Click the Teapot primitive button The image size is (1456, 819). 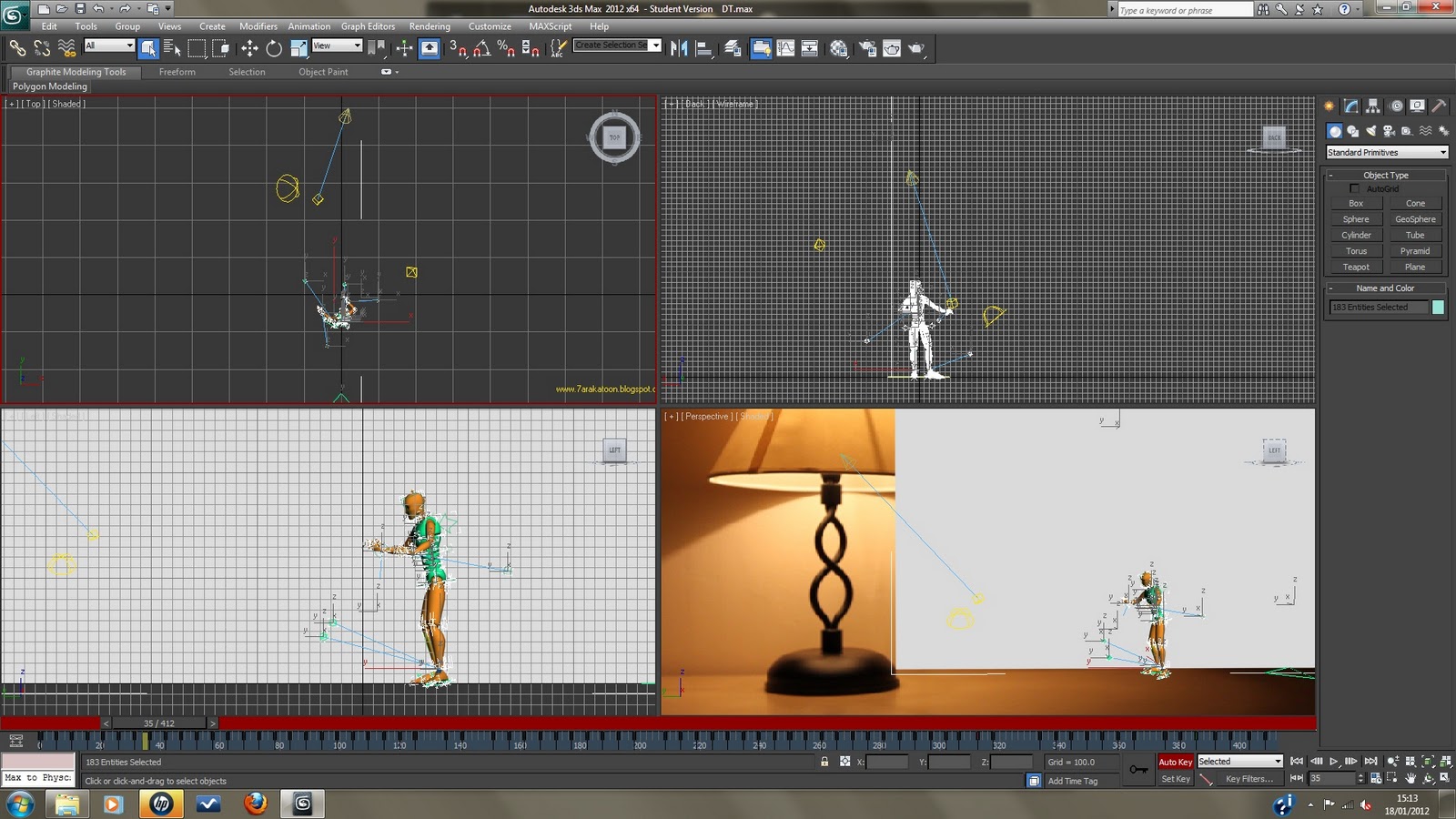[1355, 266]
